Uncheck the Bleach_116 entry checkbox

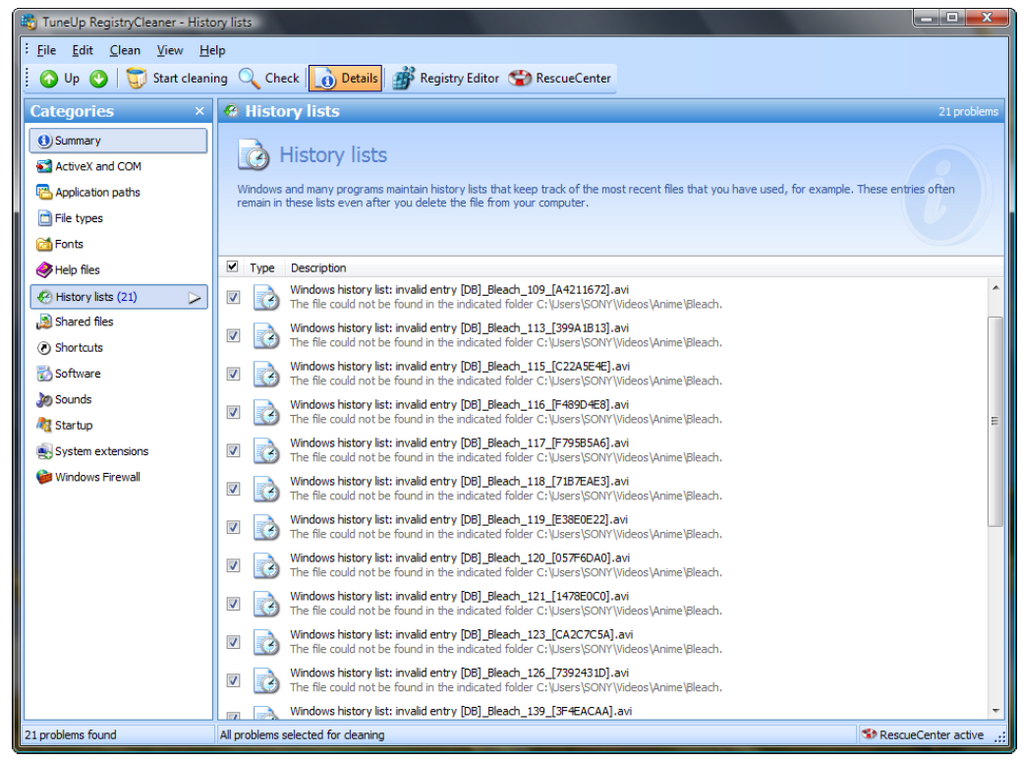pyautogui.click(x=233, y=412)
